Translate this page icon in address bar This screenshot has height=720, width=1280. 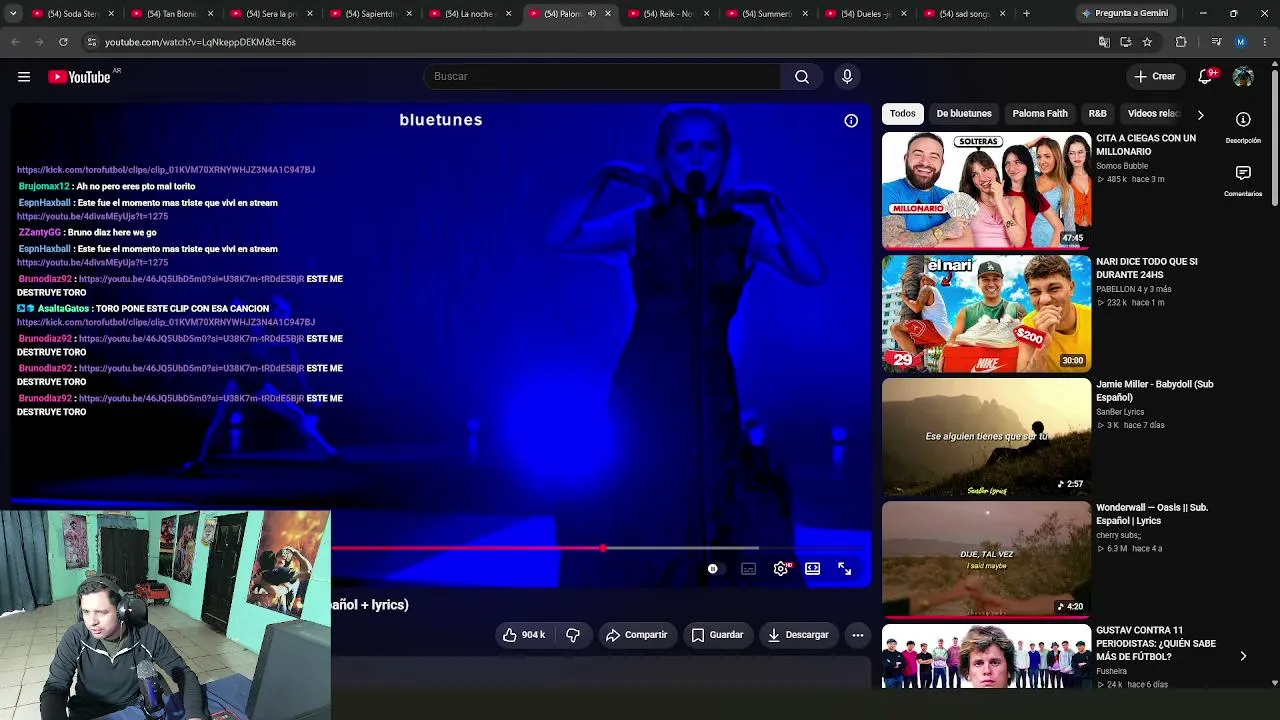[x=1104, y=42]
